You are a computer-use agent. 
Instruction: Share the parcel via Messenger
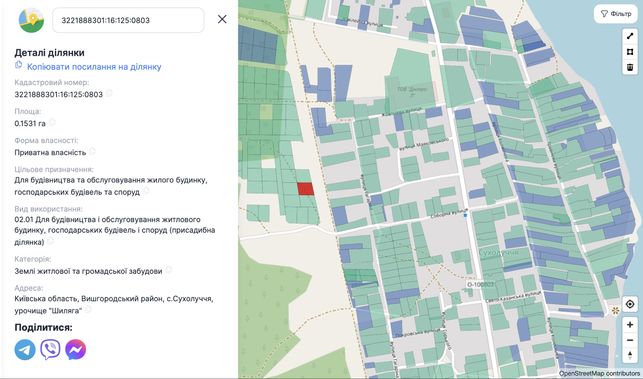tap(76, 349)
